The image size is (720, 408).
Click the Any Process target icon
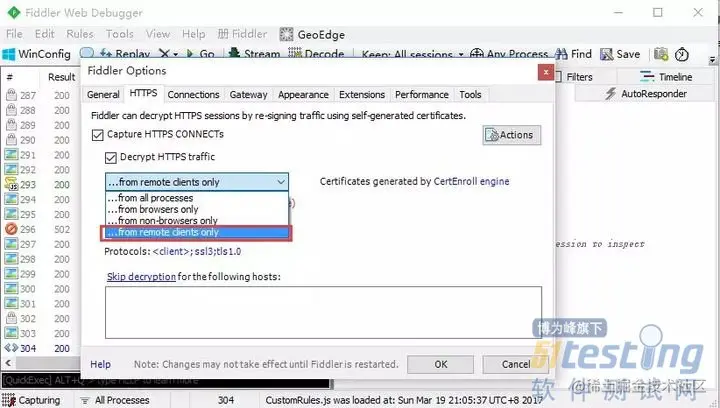pos(477,54)
